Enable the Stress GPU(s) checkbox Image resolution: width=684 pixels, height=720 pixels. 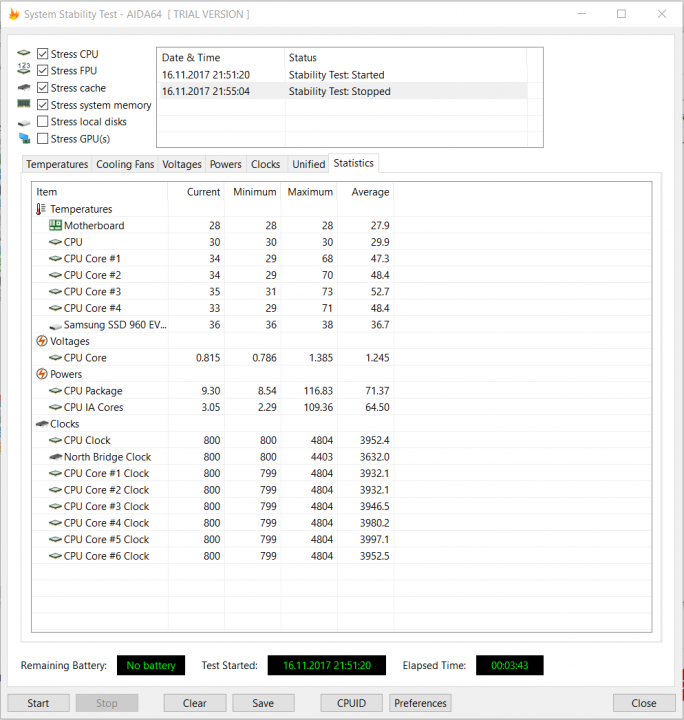(43, 138)
